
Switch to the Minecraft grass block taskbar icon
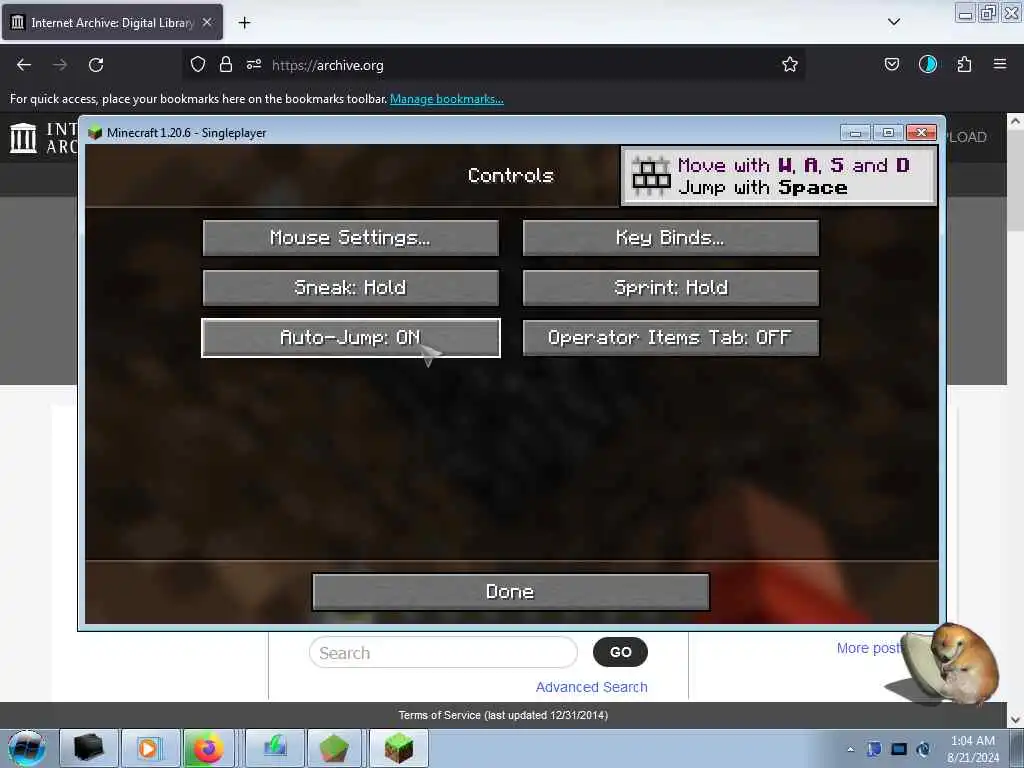(x=398, y=748)
